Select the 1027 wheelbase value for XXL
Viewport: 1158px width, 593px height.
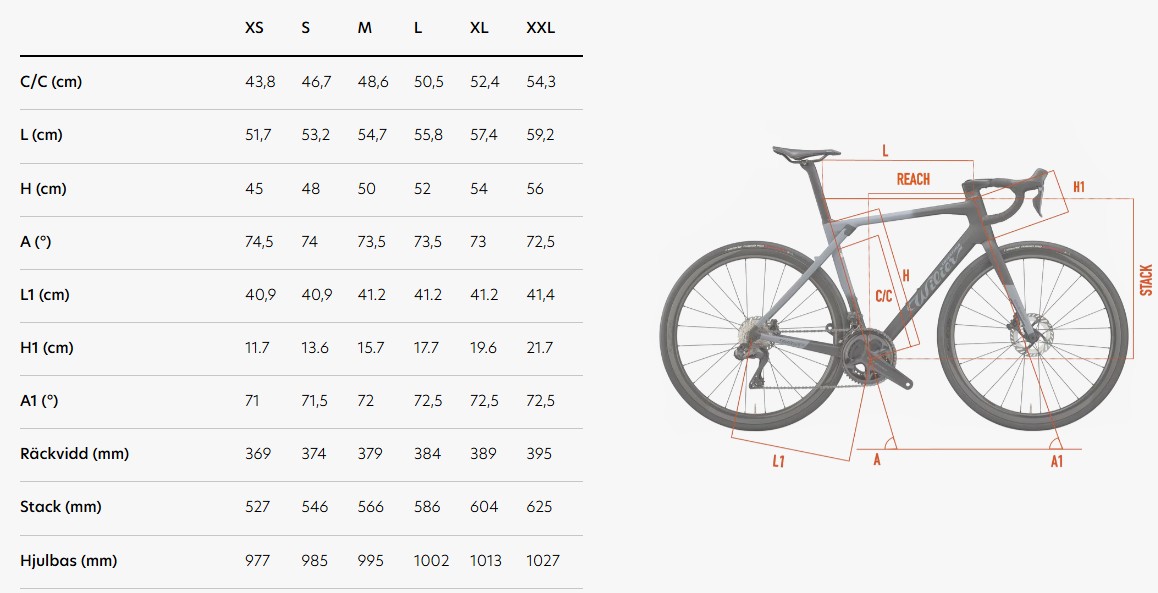pyautogui.click(x=543, y=561)
